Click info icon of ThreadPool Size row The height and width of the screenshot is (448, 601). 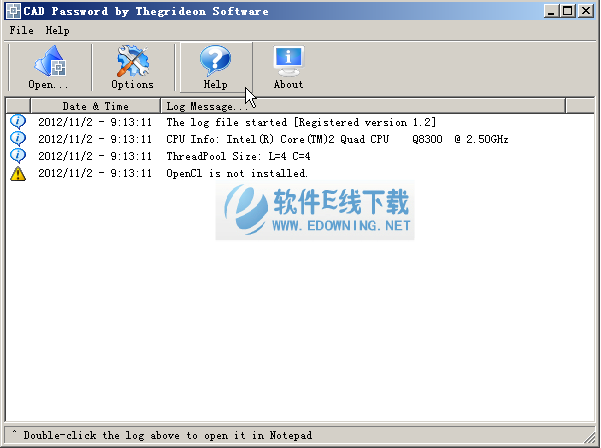pyautogui.click(x=18, y=156)
